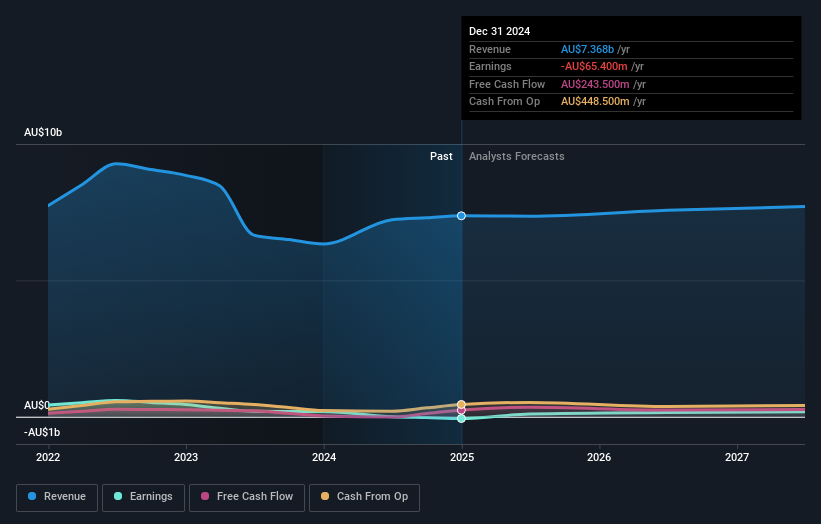Click the 2023 x-axis label

[186, 457]
